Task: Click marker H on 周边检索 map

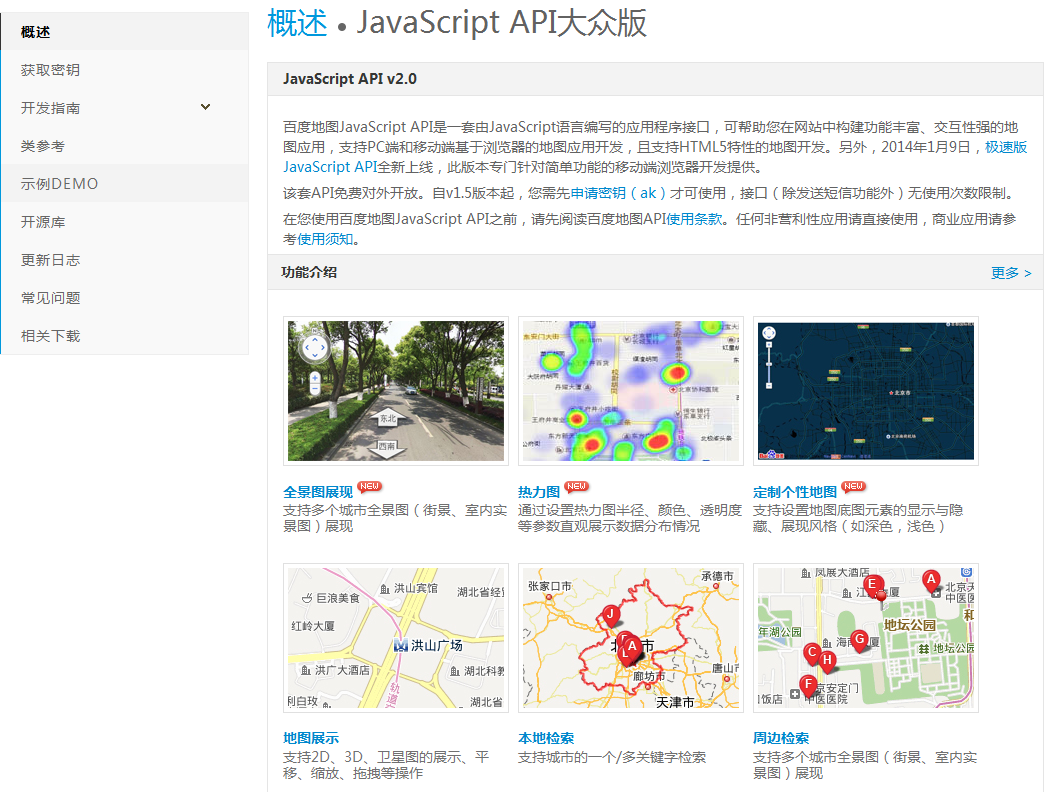Action: tap(827, 662)
